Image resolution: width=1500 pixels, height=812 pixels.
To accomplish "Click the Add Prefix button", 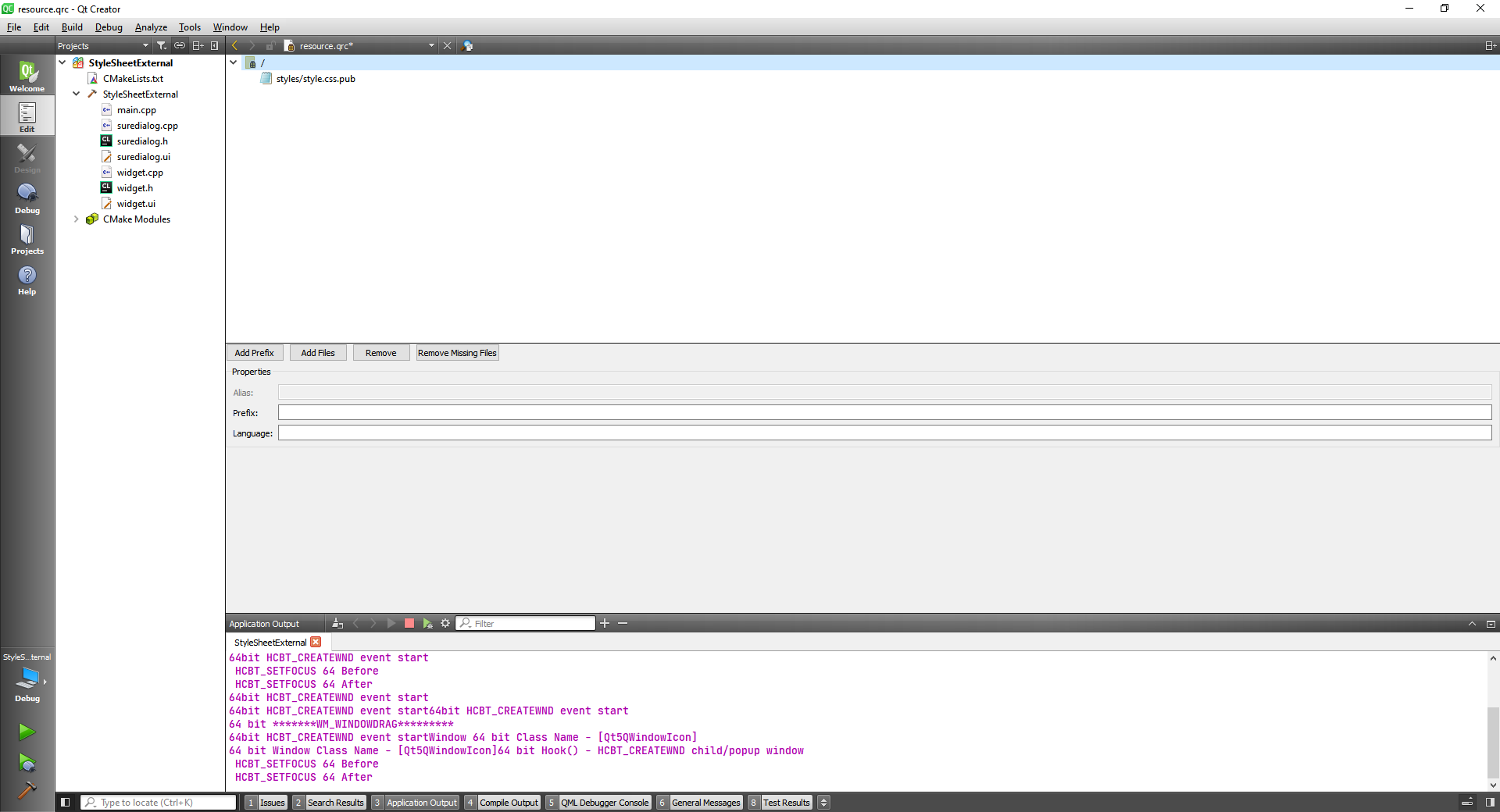I will (255, 353).
